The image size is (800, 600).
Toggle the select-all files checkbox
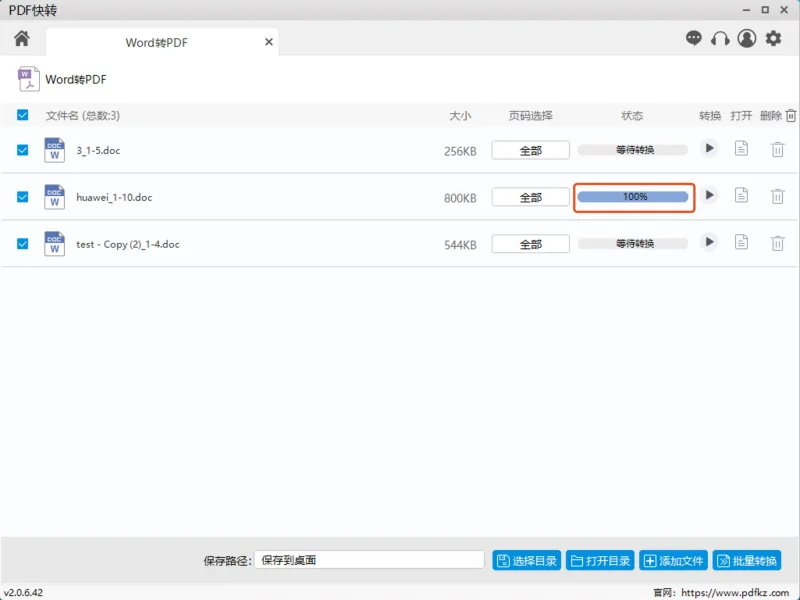[x=22, y=115]
